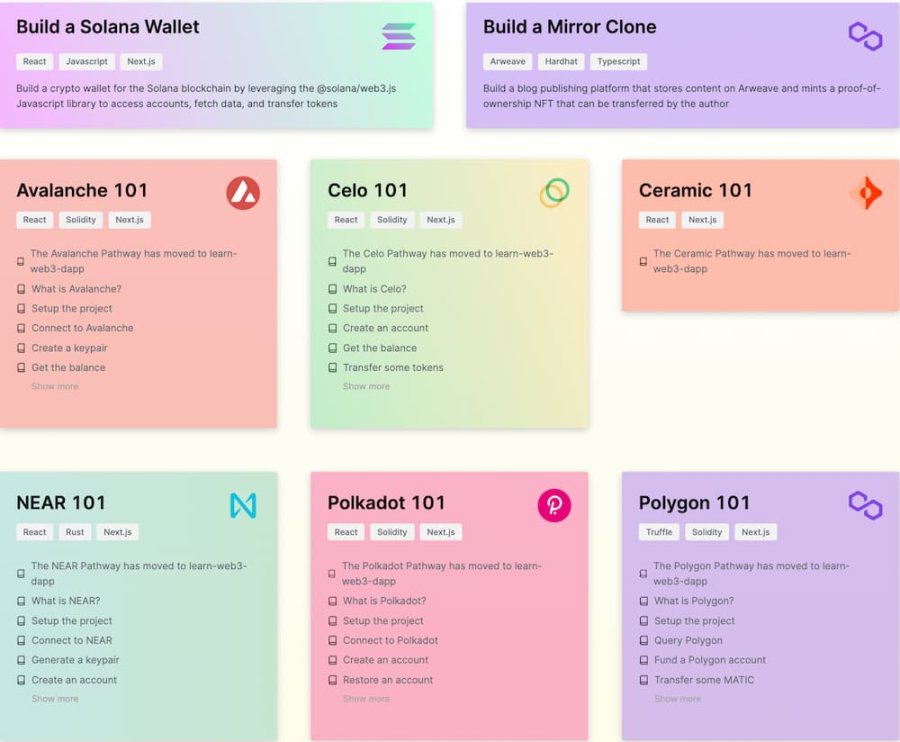Click the Solana logo icon
Screen dimensions: 900x742
(x=398, y=36)
